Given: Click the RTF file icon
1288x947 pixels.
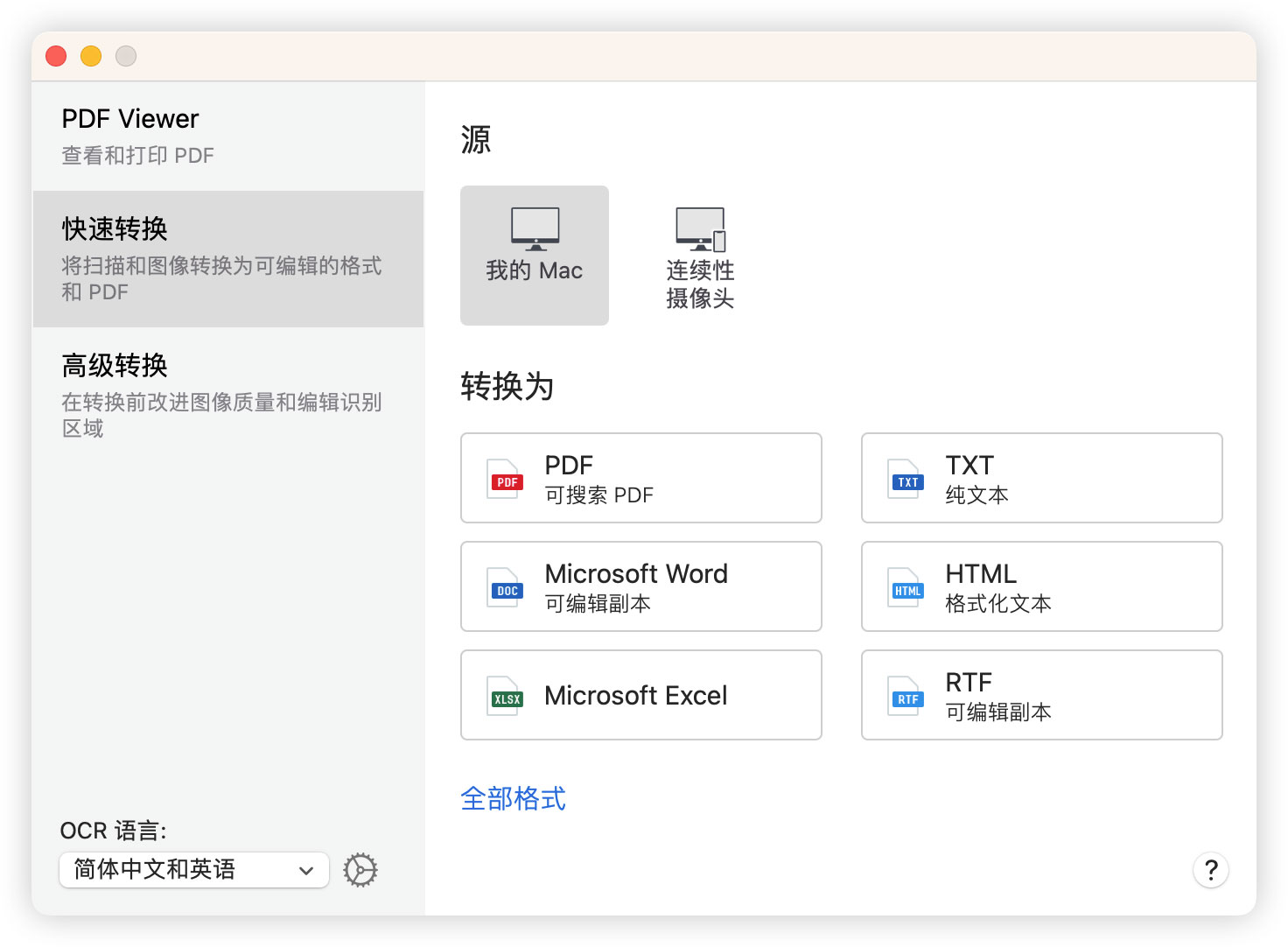Looking at the screenshot, I should tap(906, 696).
